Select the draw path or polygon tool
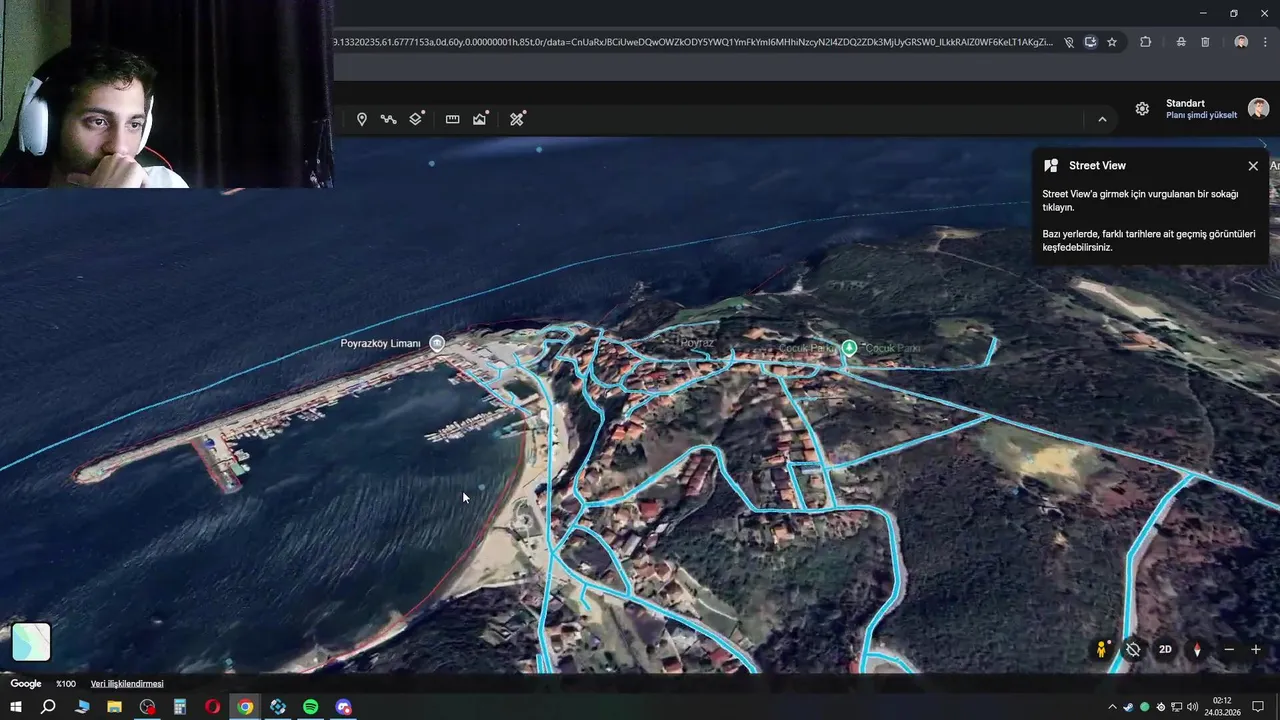Viewport: 1280px width, 720px height. 389,119
